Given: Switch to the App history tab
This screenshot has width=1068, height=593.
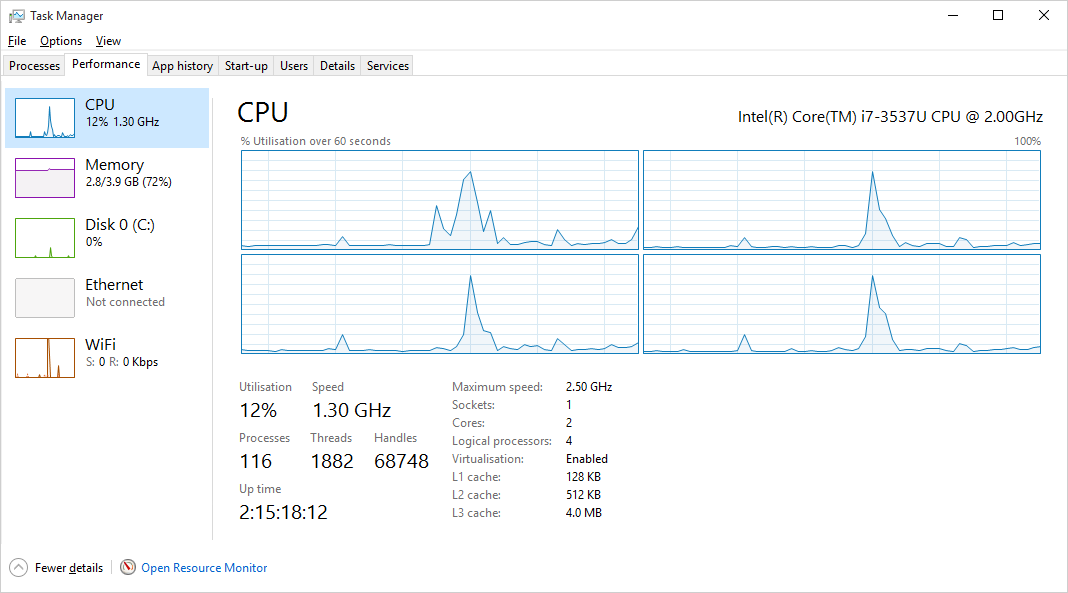Looking at the screenshot, I should [x=183, y=66].
